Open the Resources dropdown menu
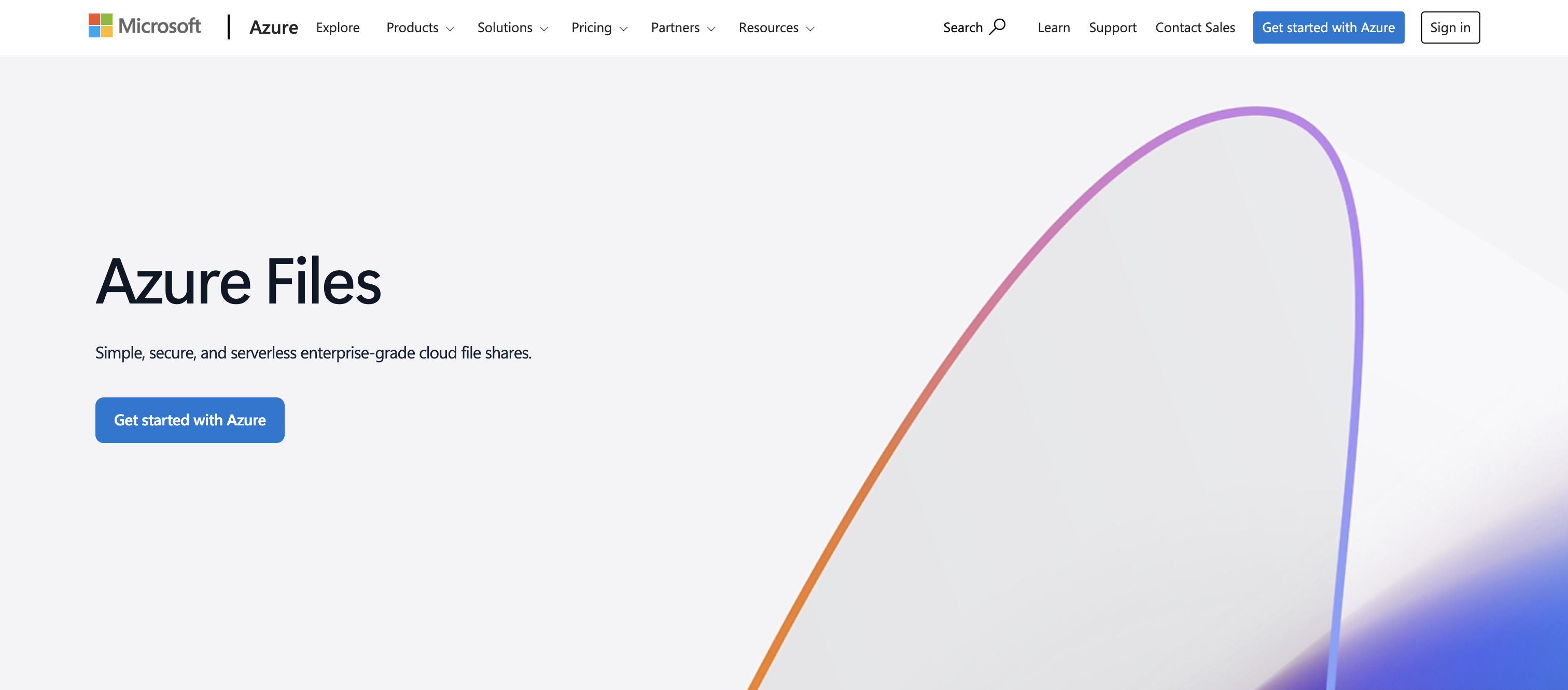Image resolution: width=1568 pixels, height=690 pixels. point(768,27)
